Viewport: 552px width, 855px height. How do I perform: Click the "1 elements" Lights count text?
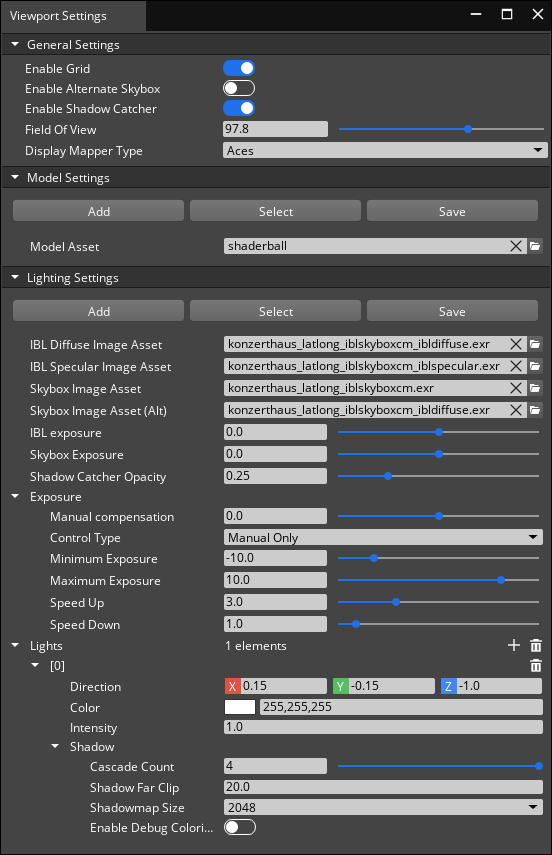(256, 646)
